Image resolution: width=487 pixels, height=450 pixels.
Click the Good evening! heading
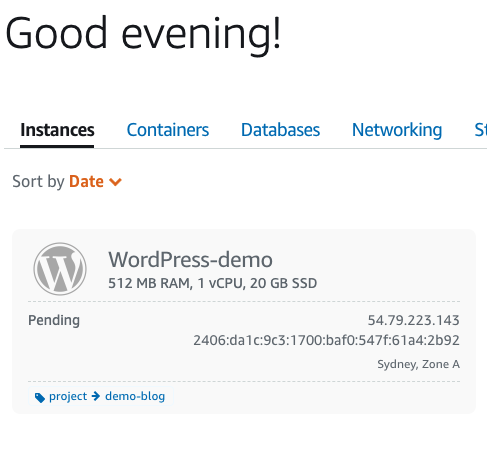tap(143, 35)
